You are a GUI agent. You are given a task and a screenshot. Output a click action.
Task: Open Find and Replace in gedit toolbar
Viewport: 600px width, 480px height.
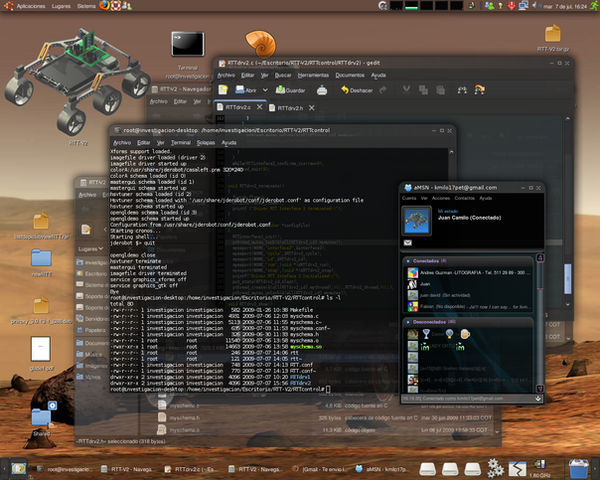point(479,90)
